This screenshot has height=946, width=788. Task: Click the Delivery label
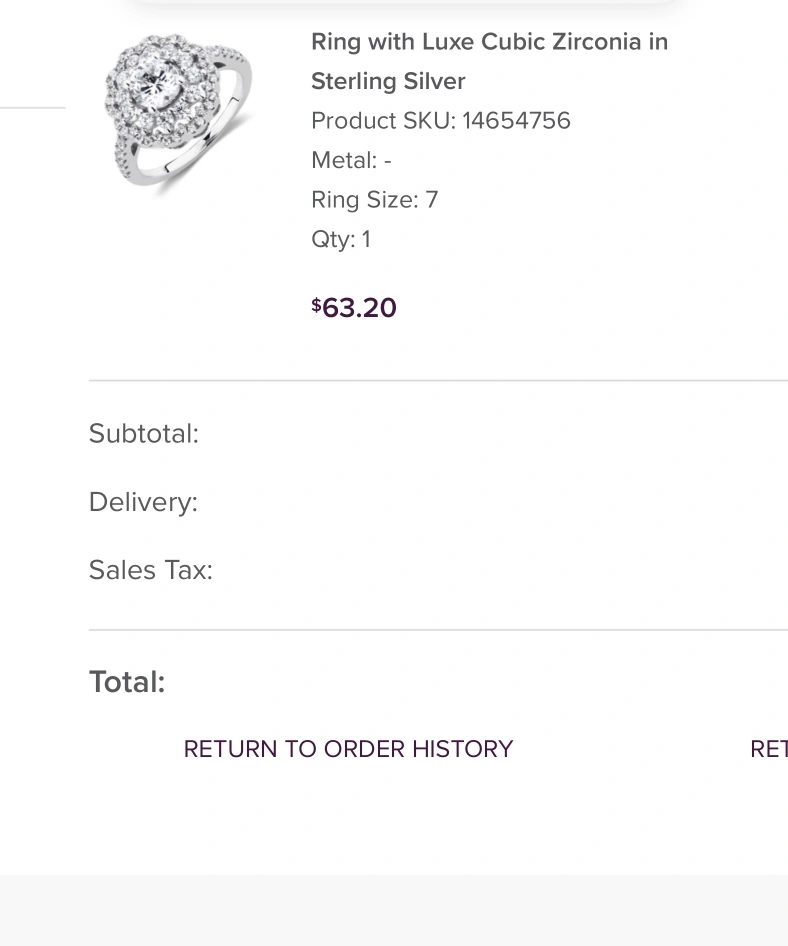click(x=143, y=501)
